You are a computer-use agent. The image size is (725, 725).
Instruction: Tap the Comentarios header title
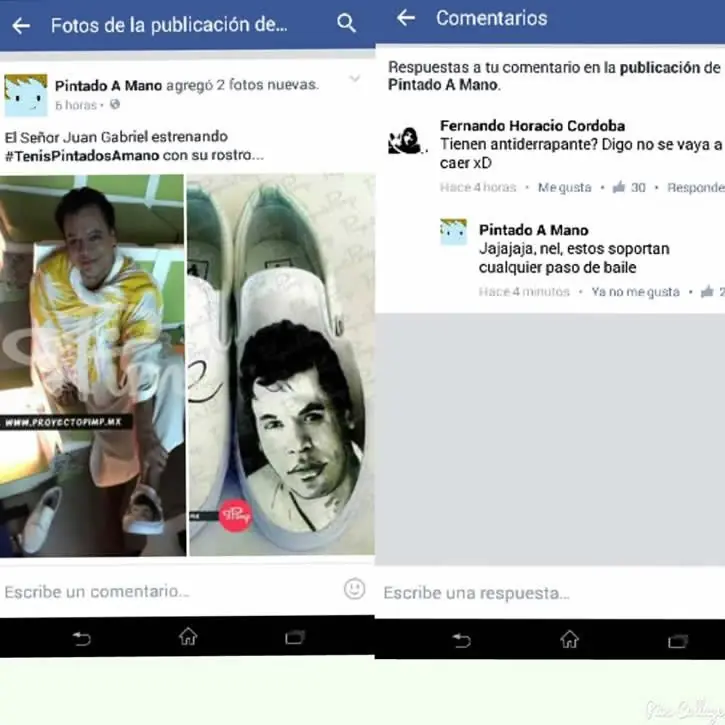point(492,18)
